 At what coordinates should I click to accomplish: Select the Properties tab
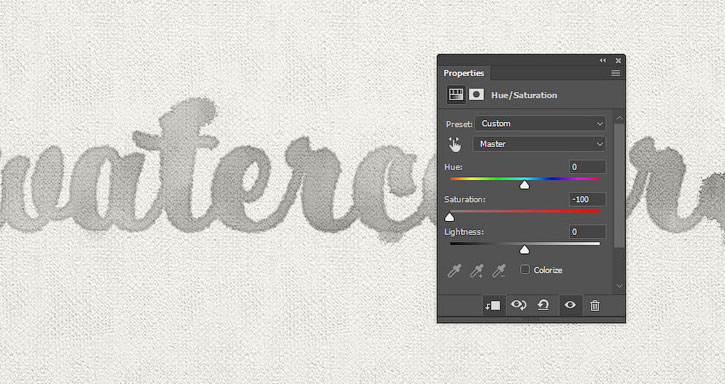tap(463, 73)
